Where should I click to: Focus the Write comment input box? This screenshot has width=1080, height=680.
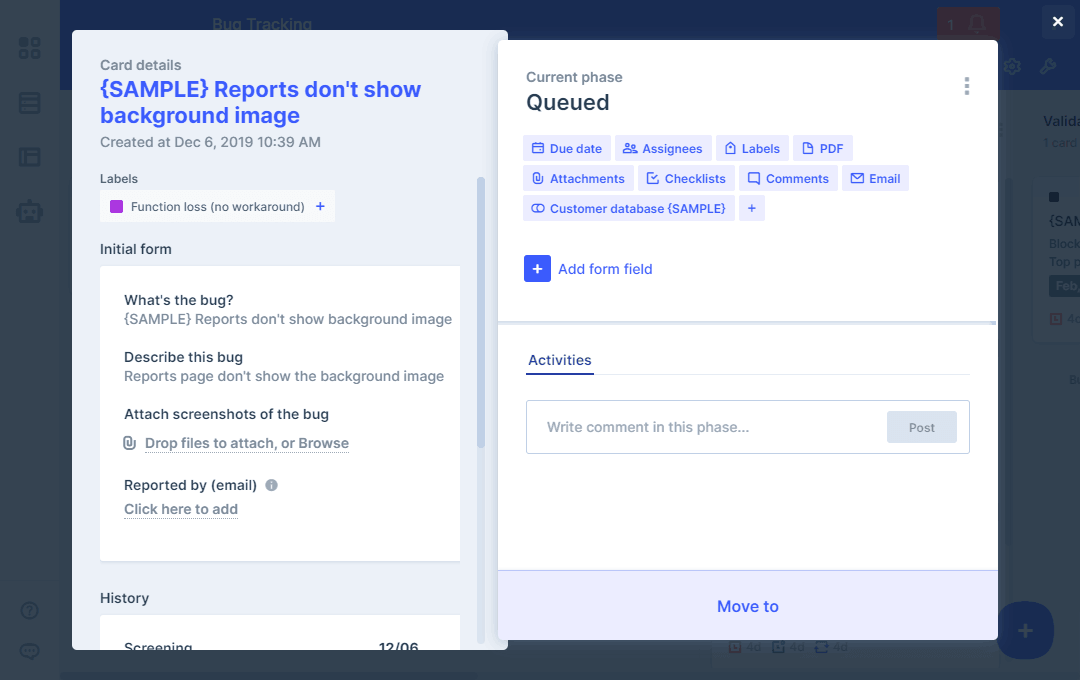(700, 427)
